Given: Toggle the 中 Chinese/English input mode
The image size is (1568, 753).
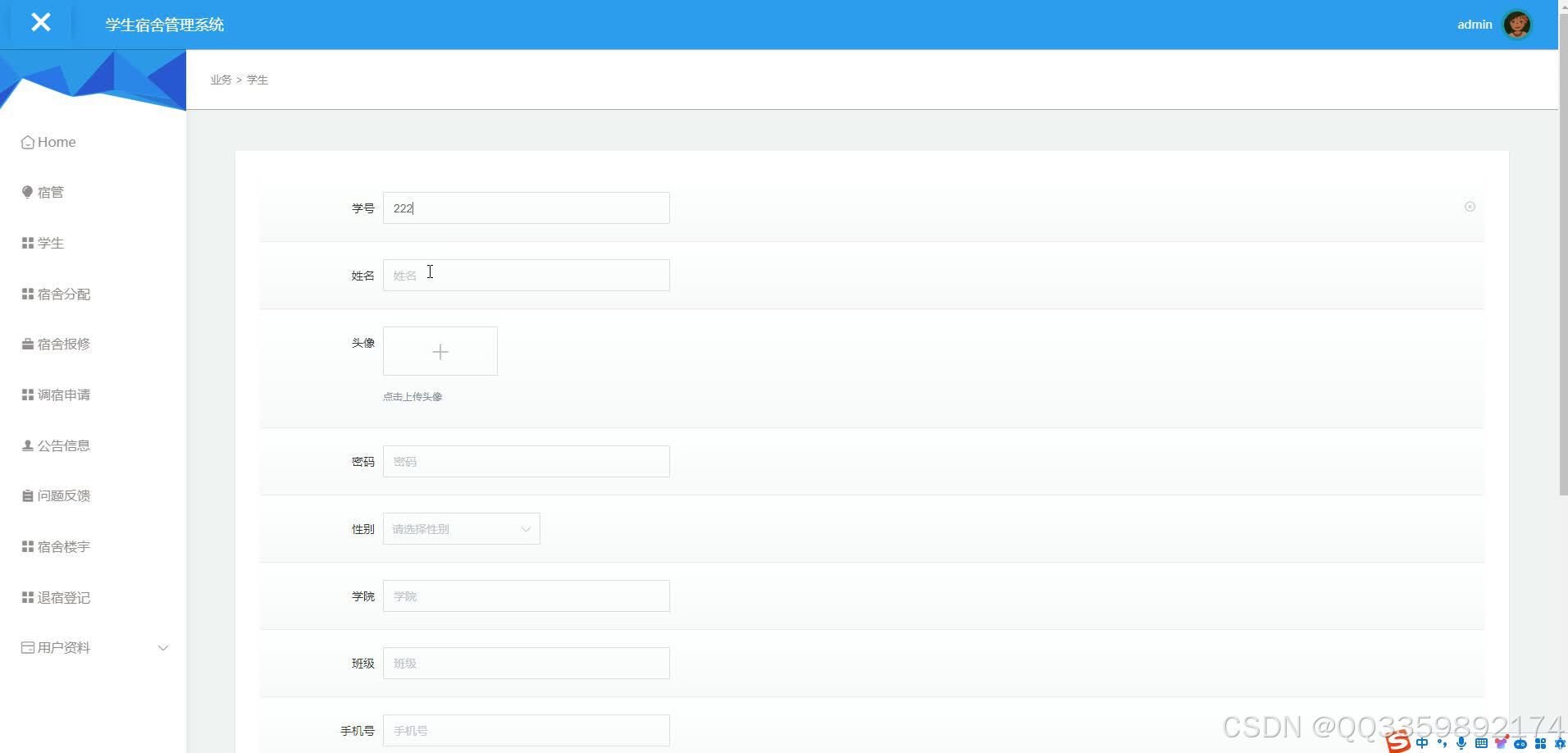Looking at the screenshot, I should coord(1422,743).
